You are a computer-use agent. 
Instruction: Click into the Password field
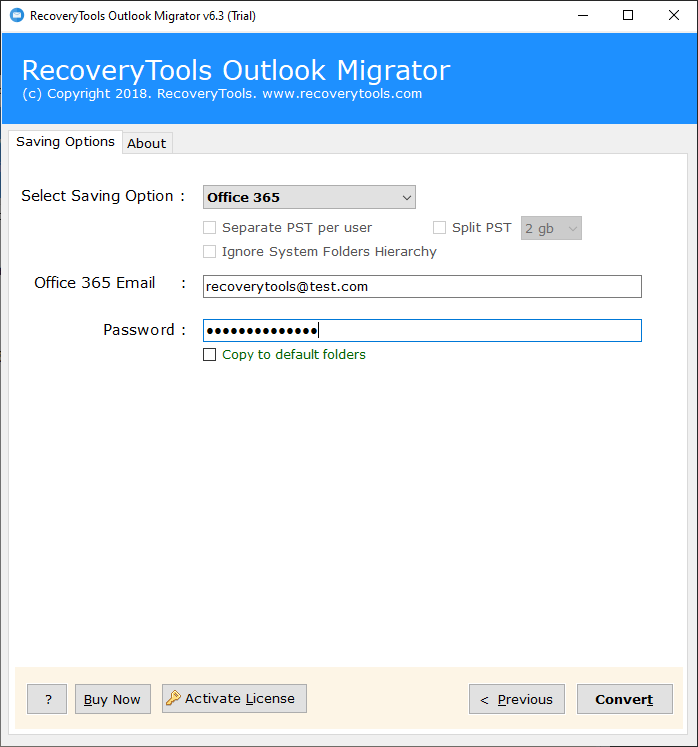pos(422,331)
